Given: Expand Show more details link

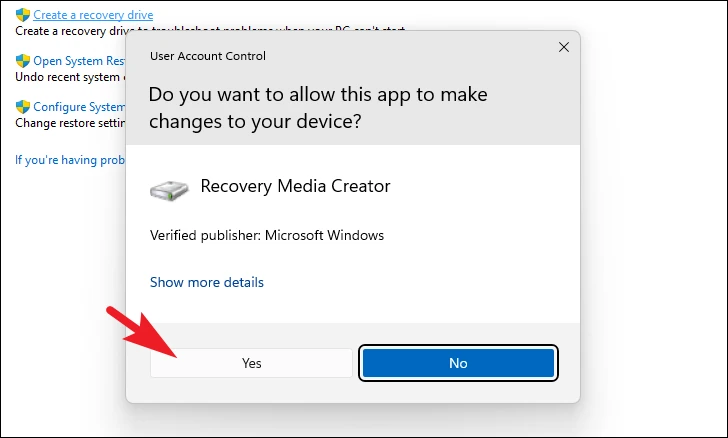Looking at the screenshot, I should (207, 282).
